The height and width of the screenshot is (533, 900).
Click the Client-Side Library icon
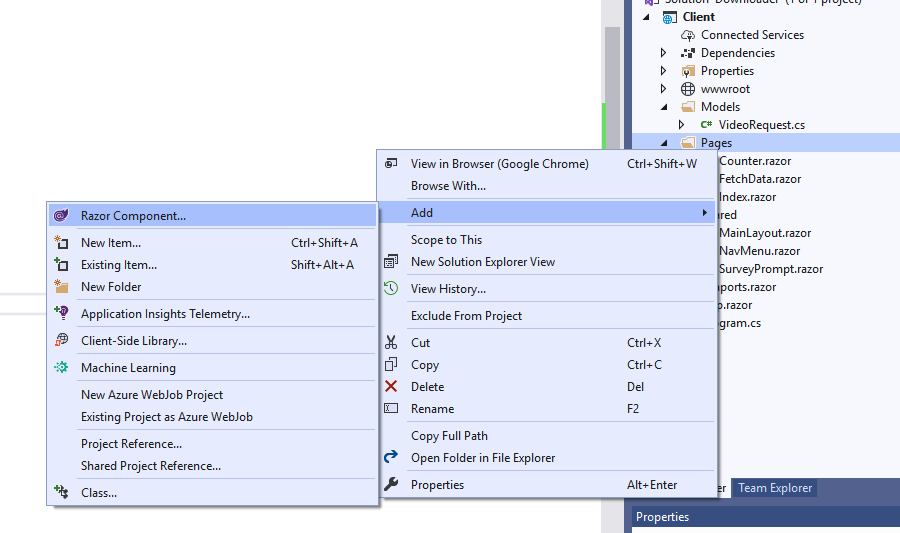coord(61,340)
